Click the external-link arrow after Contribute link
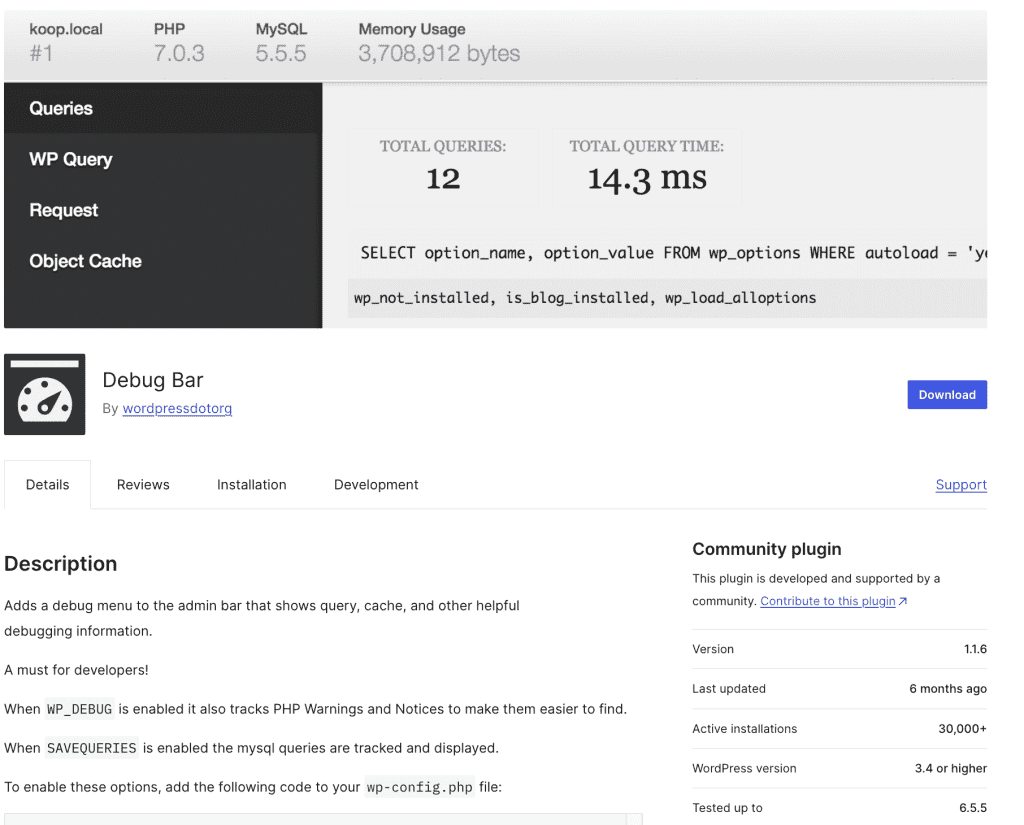This screenshot has width=1024, height=825. pyautogui.click(x=903, y=601)
